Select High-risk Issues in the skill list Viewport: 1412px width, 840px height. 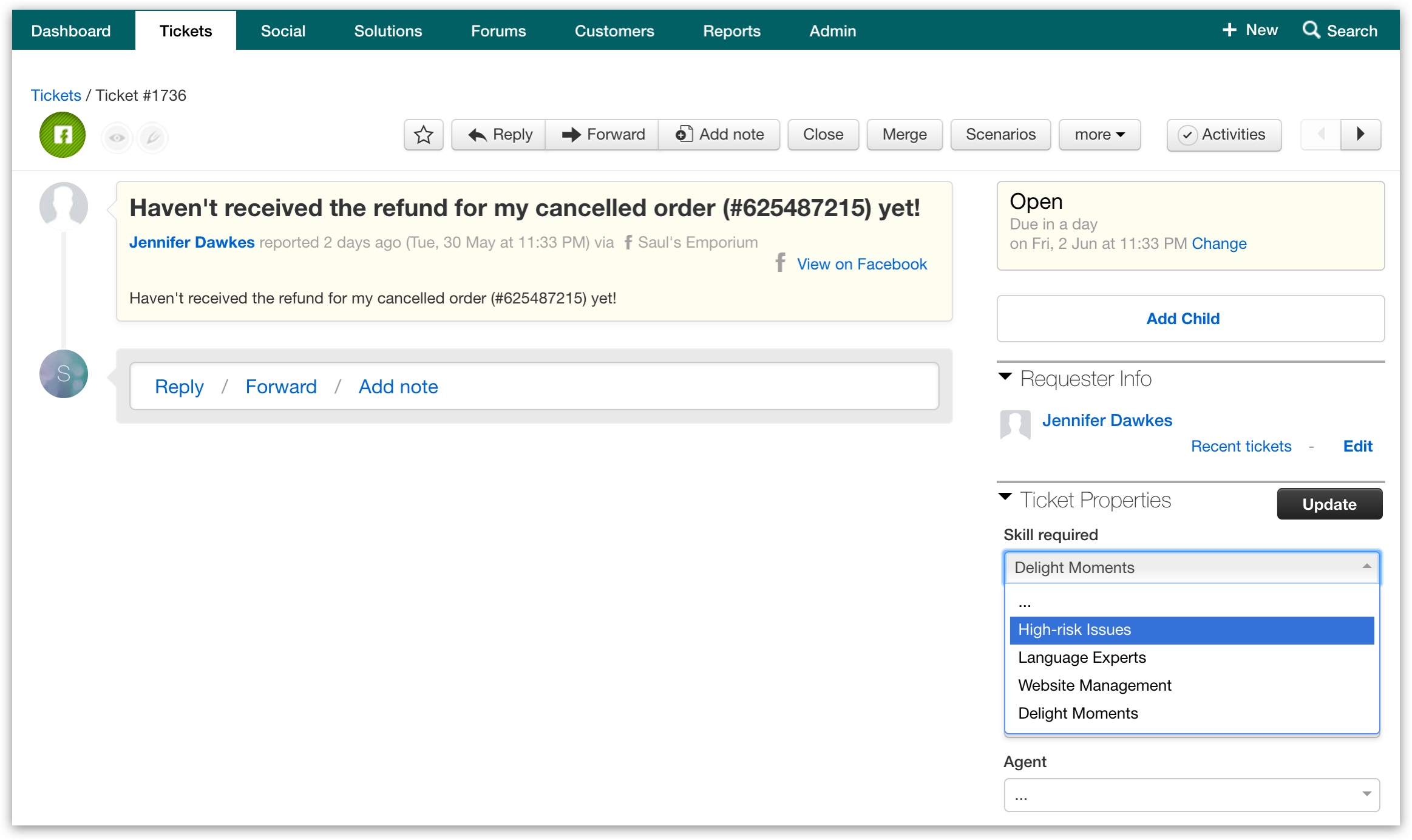coord(1074,629)
